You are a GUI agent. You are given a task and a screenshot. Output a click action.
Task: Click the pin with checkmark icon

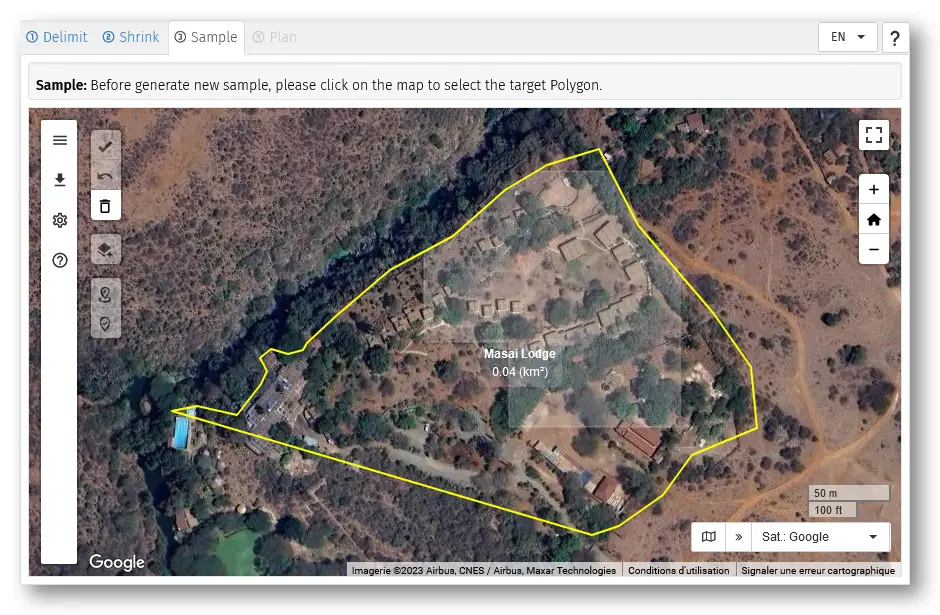coord(105,324)
